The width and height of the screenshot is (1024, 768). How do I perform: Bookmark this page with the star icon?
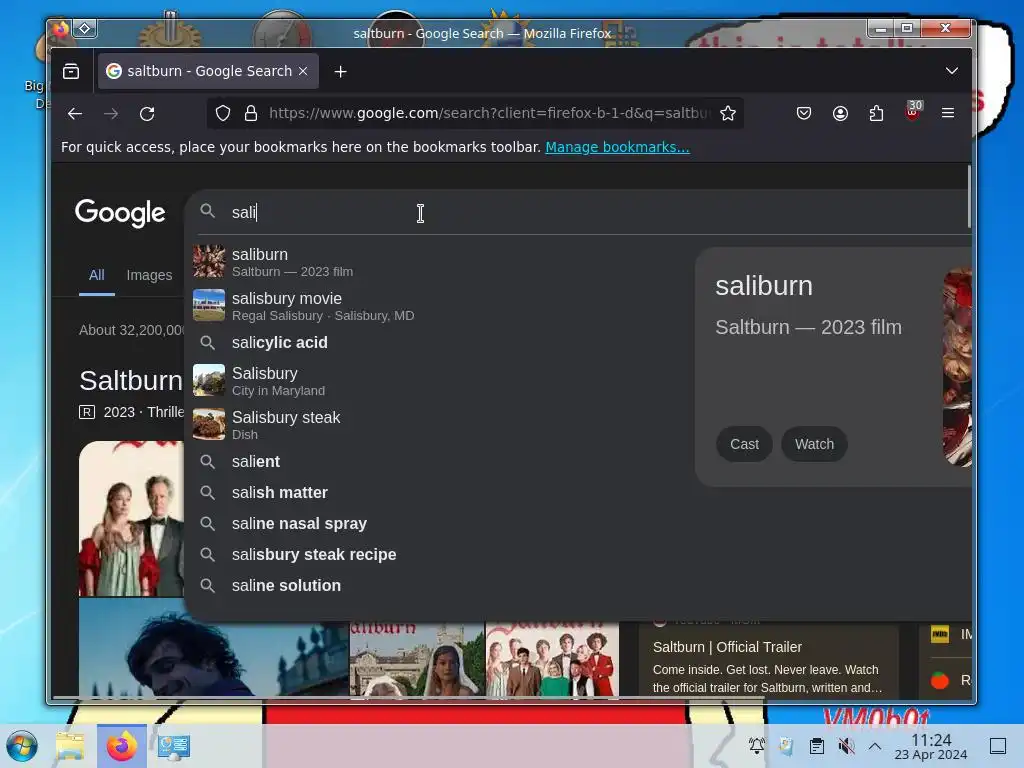pyautogui.click(x=728, y=114)
